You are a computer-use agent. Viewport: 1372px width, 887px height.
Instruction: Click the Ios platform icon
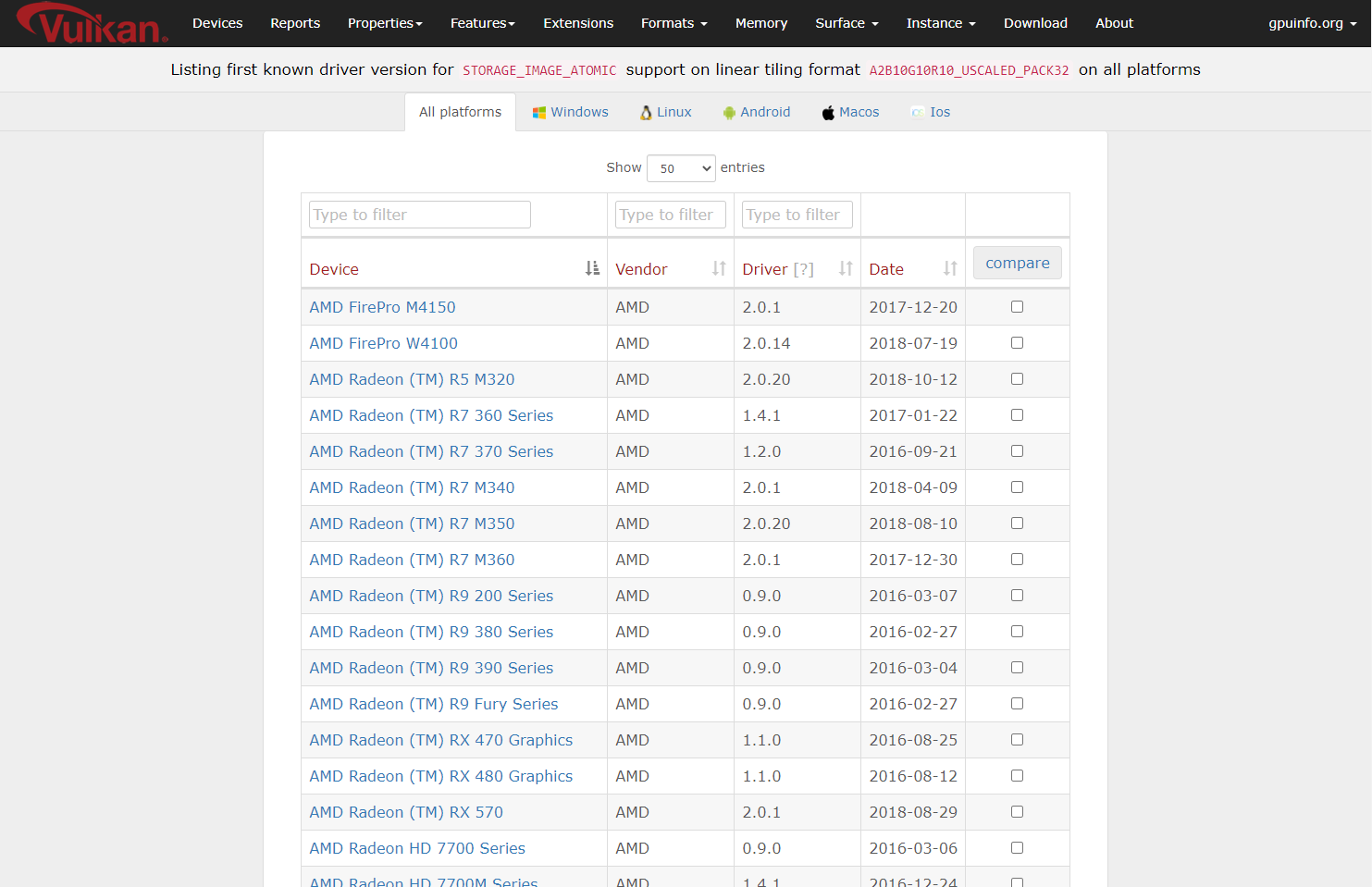918,113
